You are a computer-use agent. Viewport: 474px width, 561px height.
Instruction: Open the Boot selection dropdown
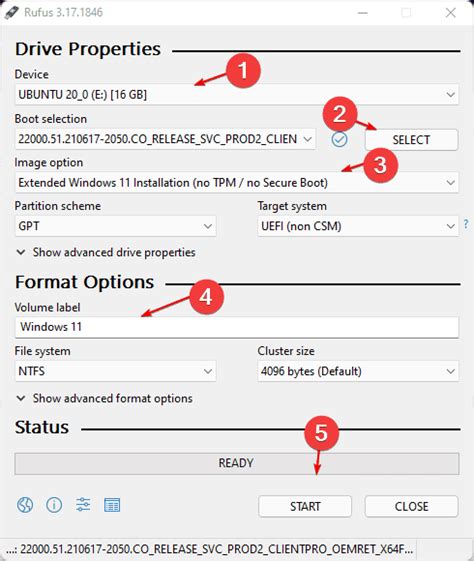pyautogui.click(x=165, y=139)
